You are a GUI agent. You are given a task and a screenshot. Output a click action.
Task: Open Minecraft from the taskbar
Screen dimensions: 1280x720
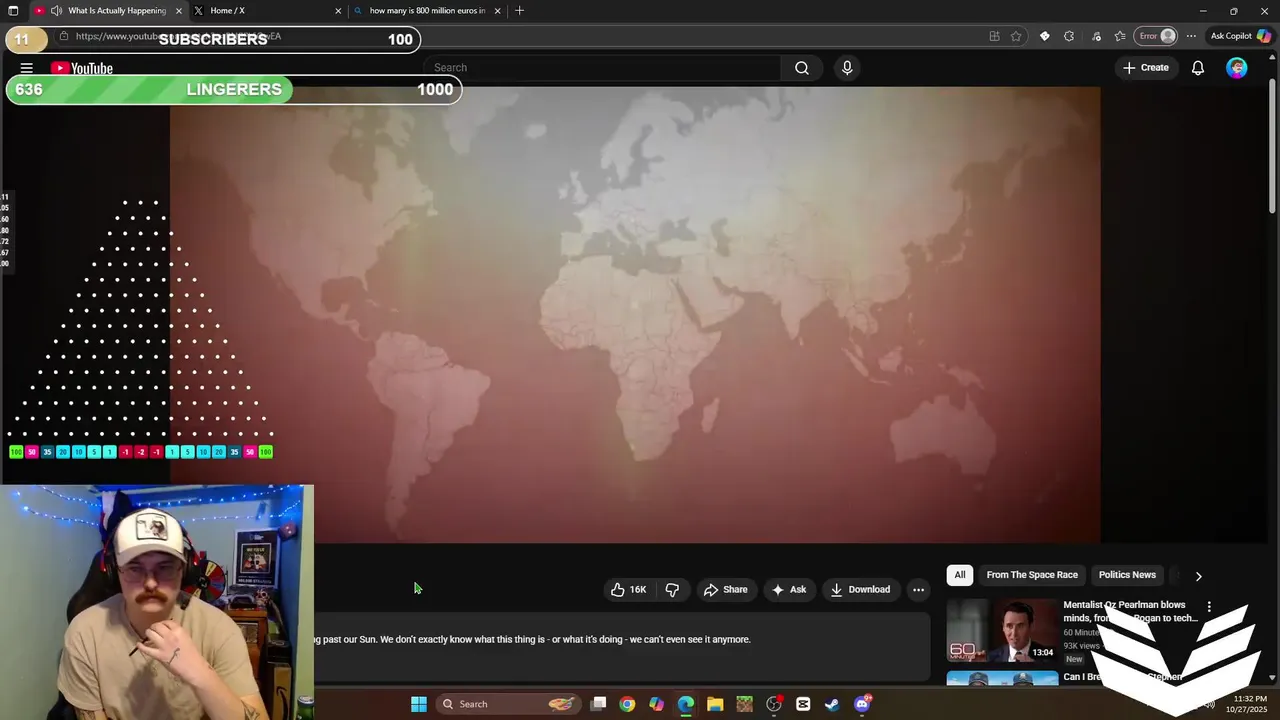coord(744,704)
